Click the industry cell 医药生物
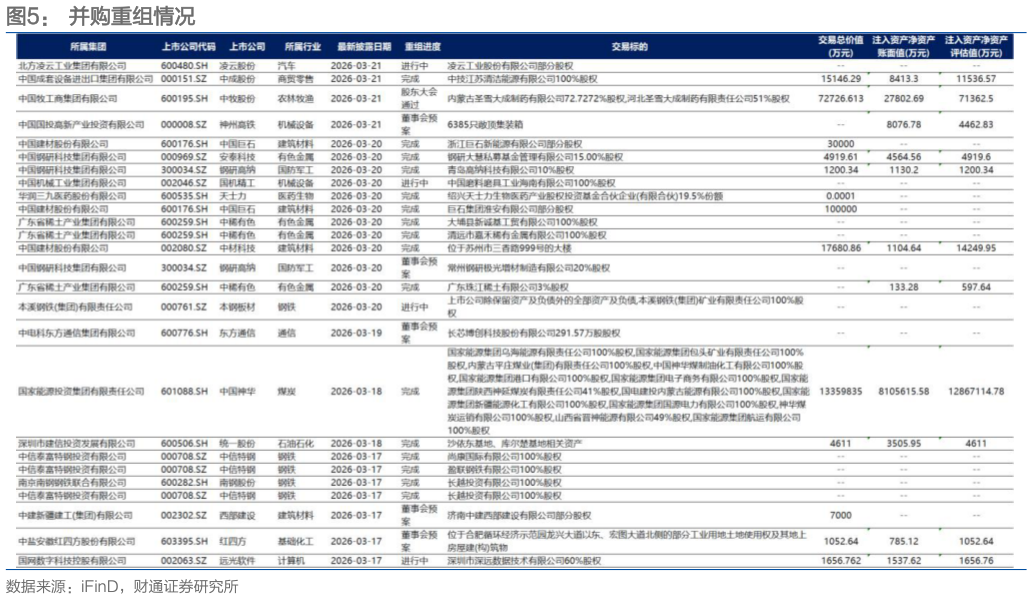 (296, 196)
